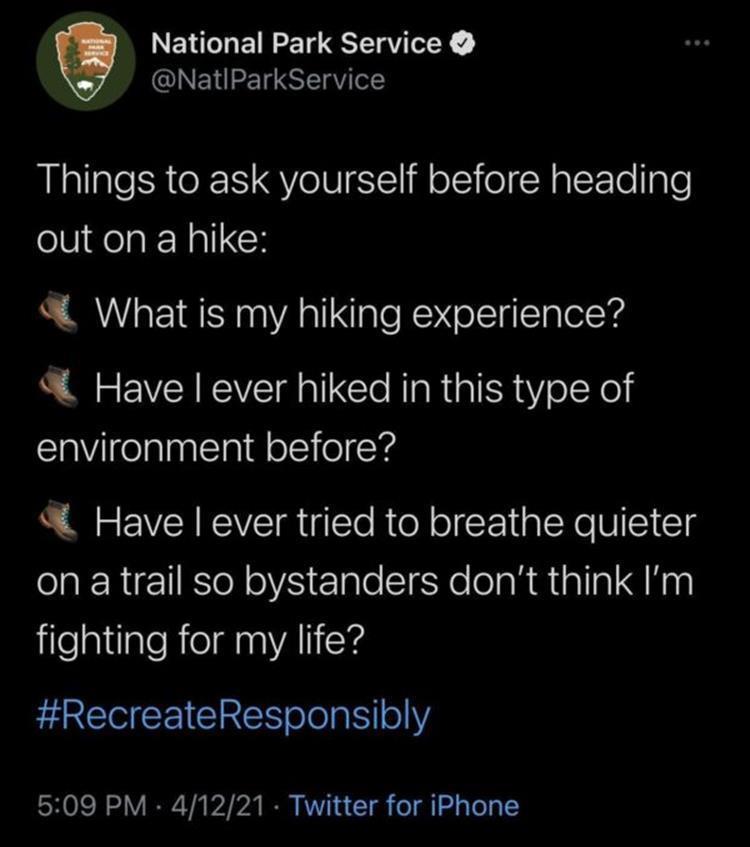Select the @NatlParkService handle

click(x=266, y=80)
